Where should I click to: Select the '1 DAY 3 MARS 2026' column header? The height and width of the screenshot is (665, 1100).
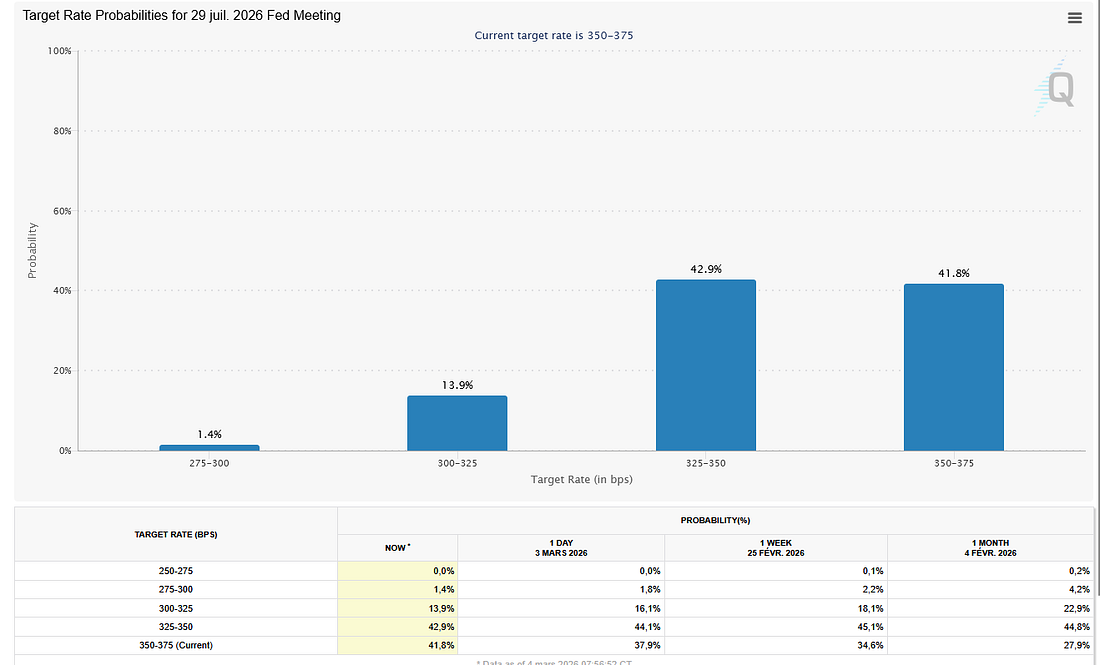(561, 548)
